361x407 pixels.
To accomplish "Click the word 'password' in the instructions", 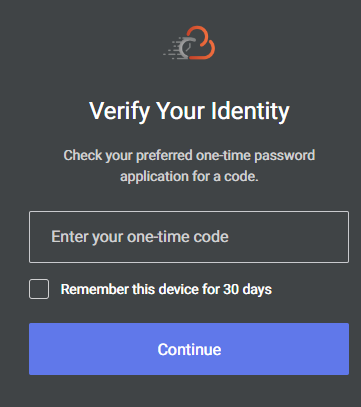I will (285, 155).
